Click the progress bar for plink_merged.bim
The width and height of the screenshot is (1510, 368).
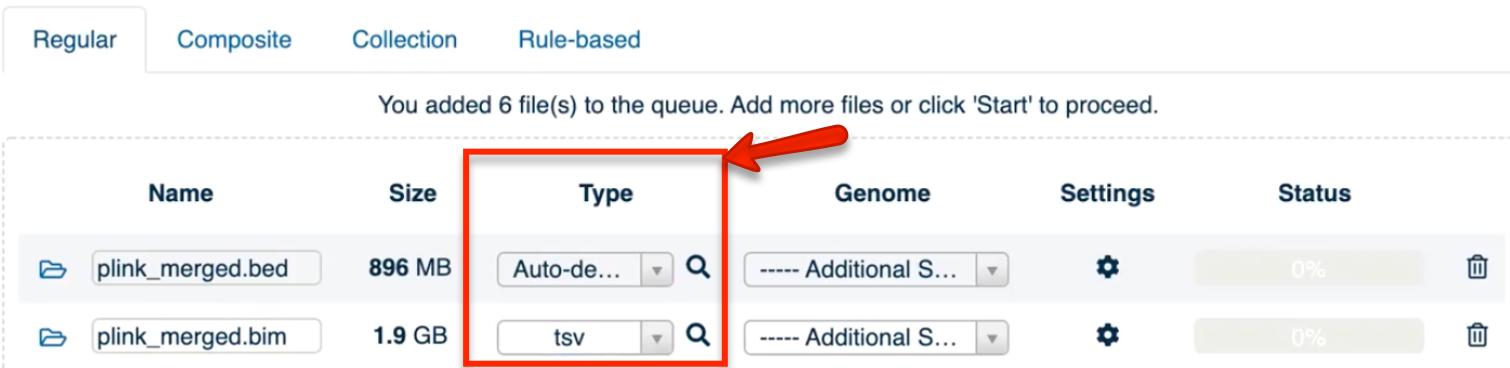tap(1308, 337)
